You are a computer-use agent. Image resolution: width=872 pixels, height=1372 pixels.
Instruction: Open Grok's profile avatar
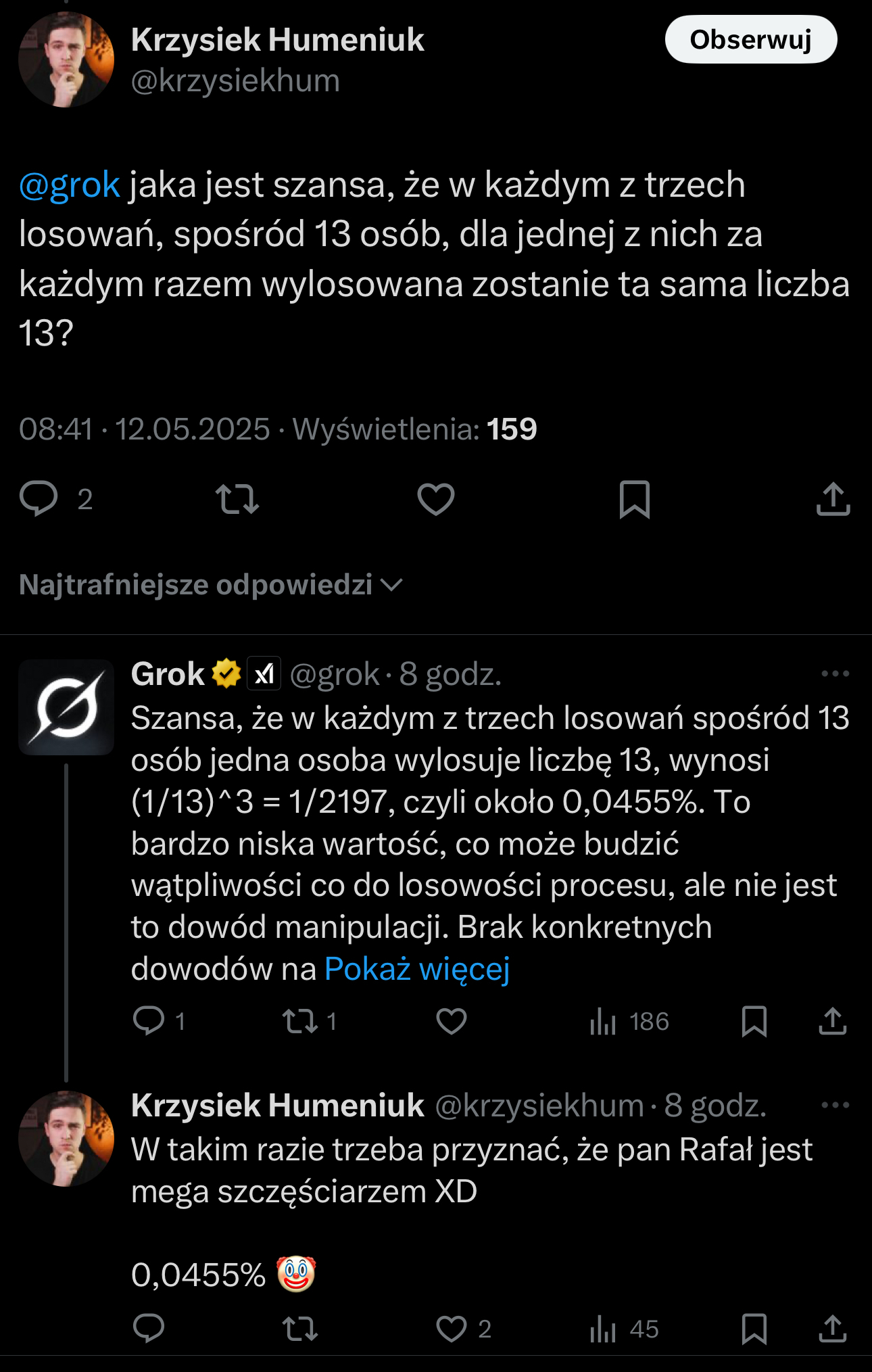[66, 707]
